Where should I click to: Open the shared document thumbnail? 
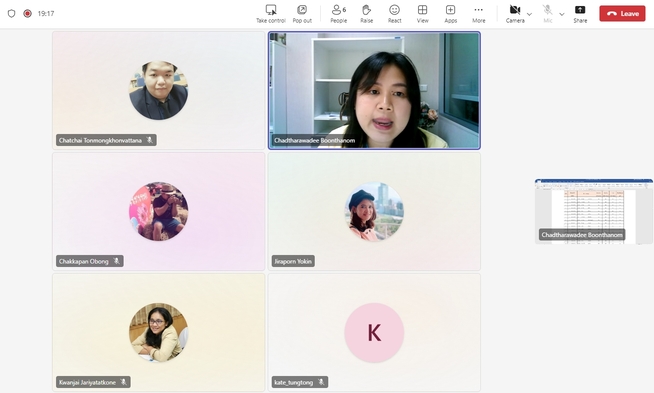click(x=594, y=211)
